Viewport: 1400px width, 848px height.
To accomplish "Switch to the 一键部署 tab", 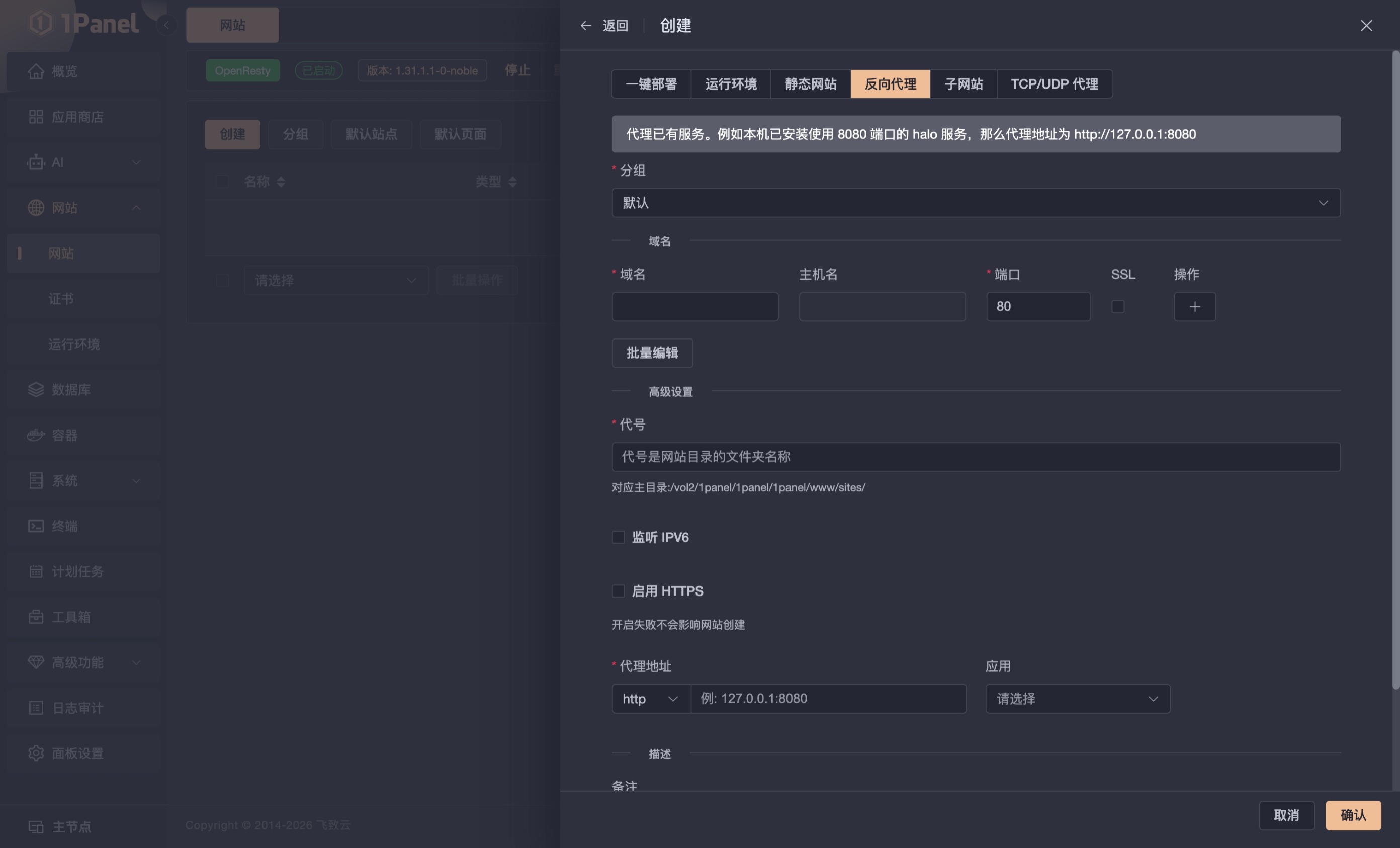I will coord(651,84).
